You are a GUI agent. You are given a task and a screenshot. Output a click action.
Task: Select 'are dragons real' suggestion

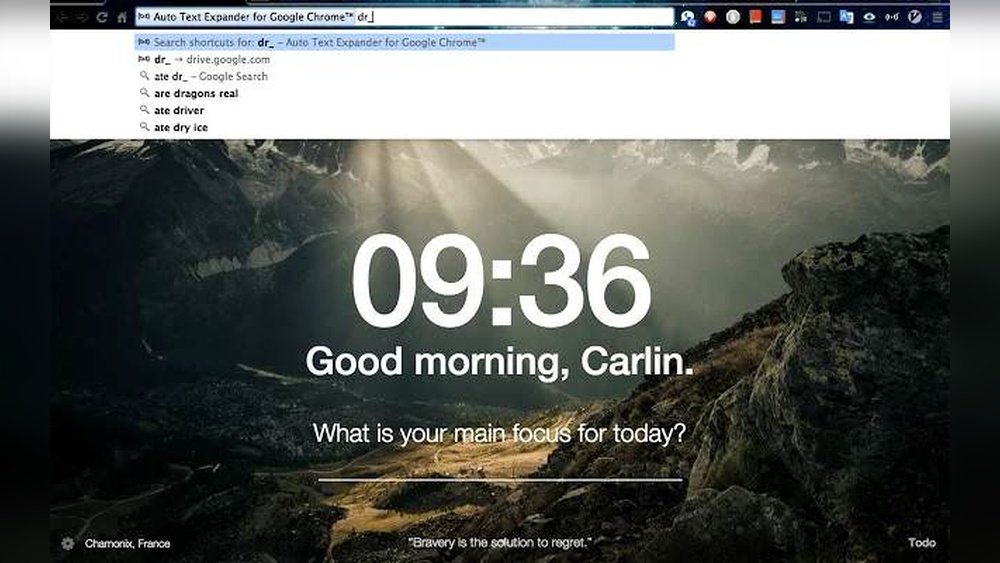tap(404, 93)
